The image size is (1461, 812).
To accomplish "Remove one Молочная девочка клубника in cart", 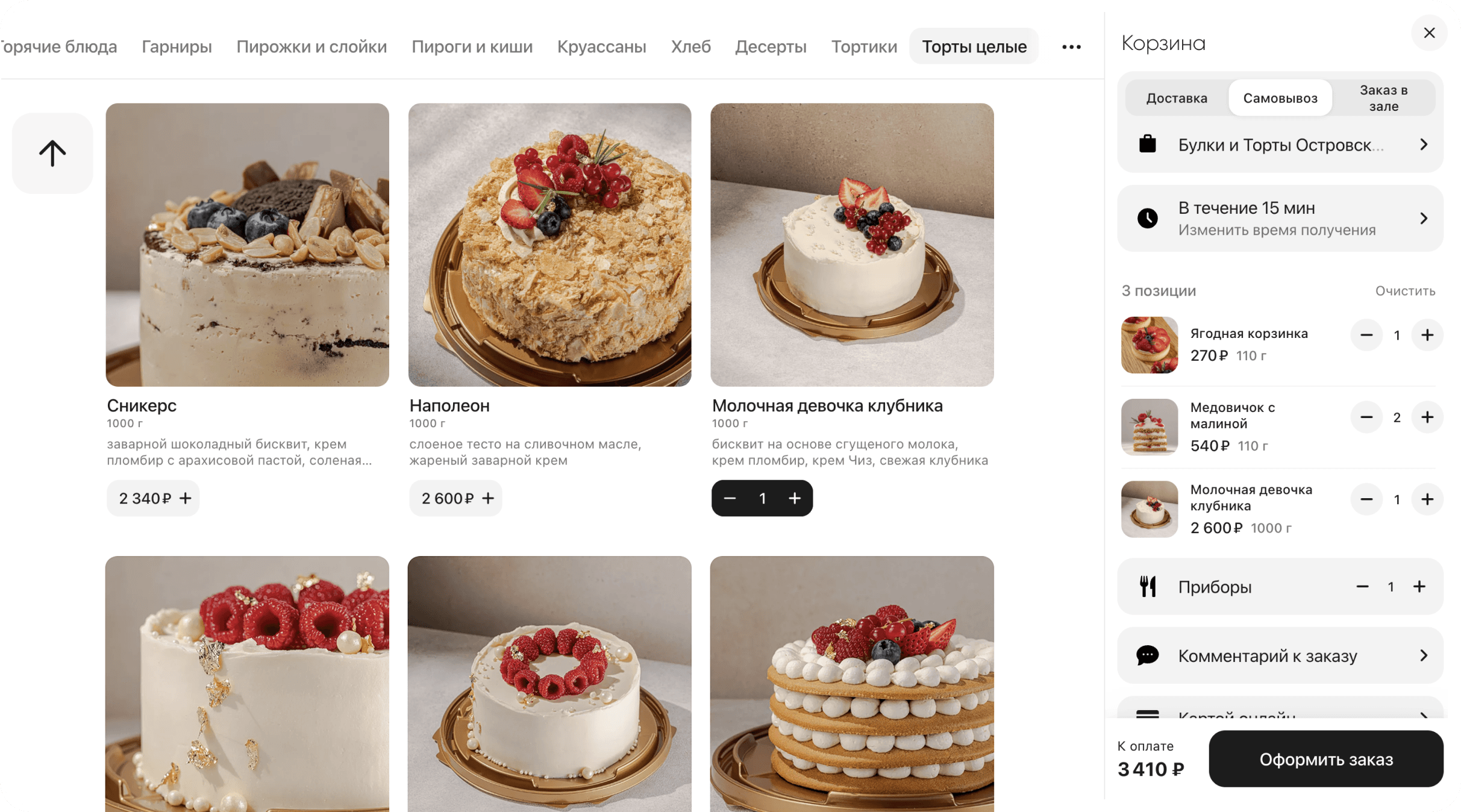I will 1366,499.
